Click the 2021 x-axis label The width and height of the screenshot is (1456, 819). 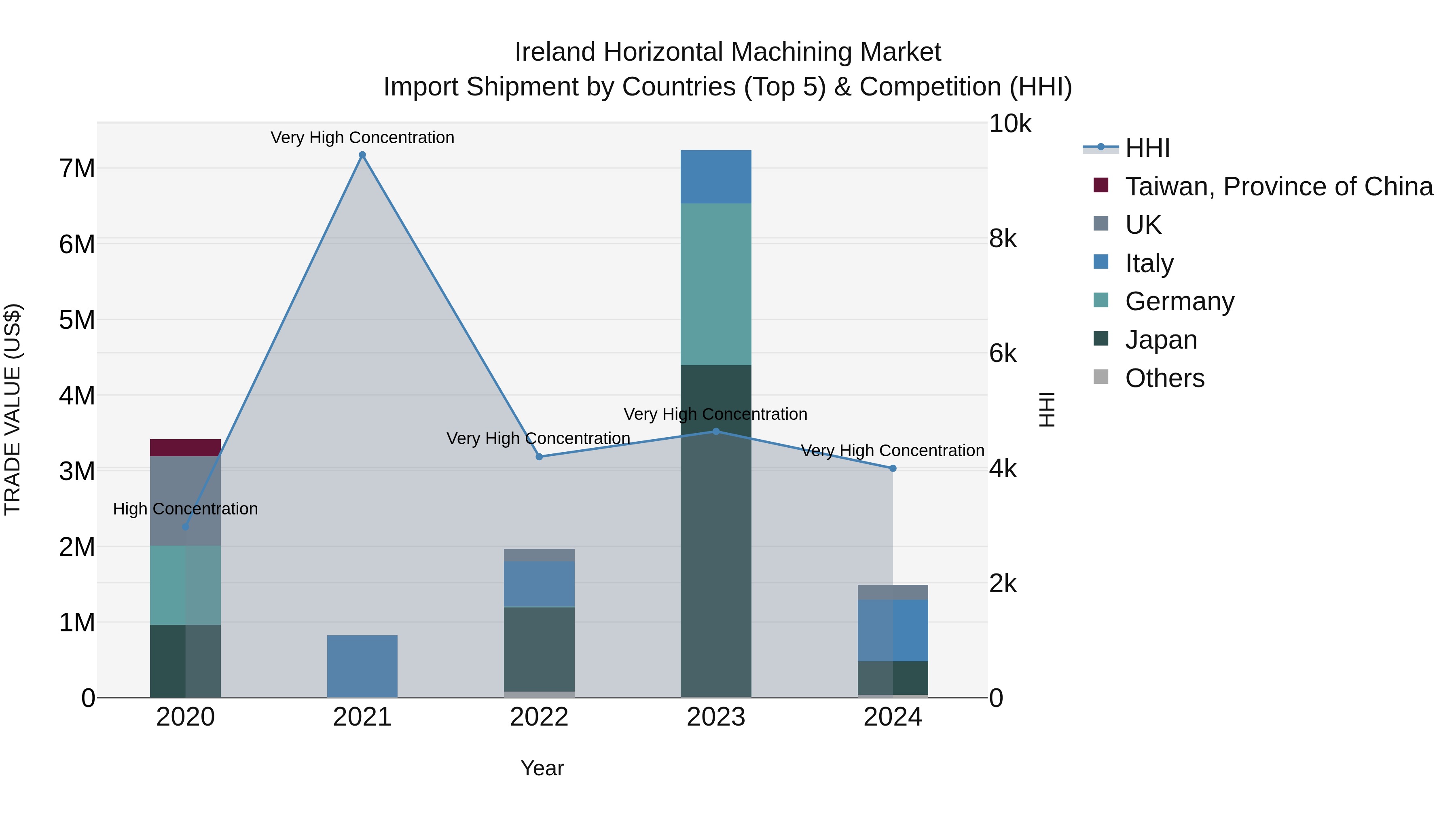362,717
